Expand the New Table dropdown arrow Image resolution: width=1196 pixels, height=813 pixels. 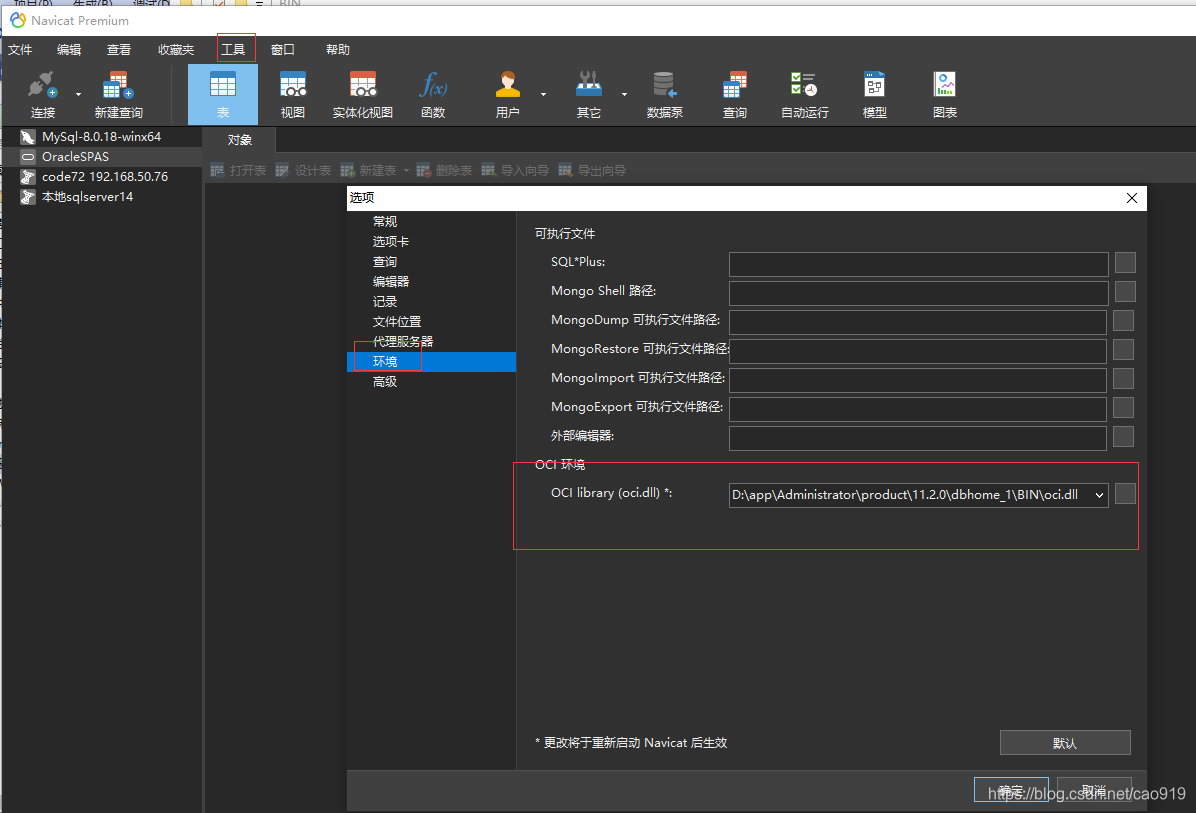406,171
